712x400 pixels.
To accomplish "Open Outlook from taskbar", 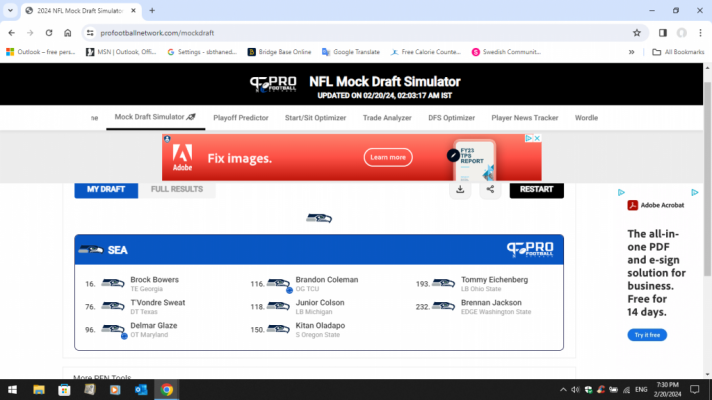I will point(141,390).
